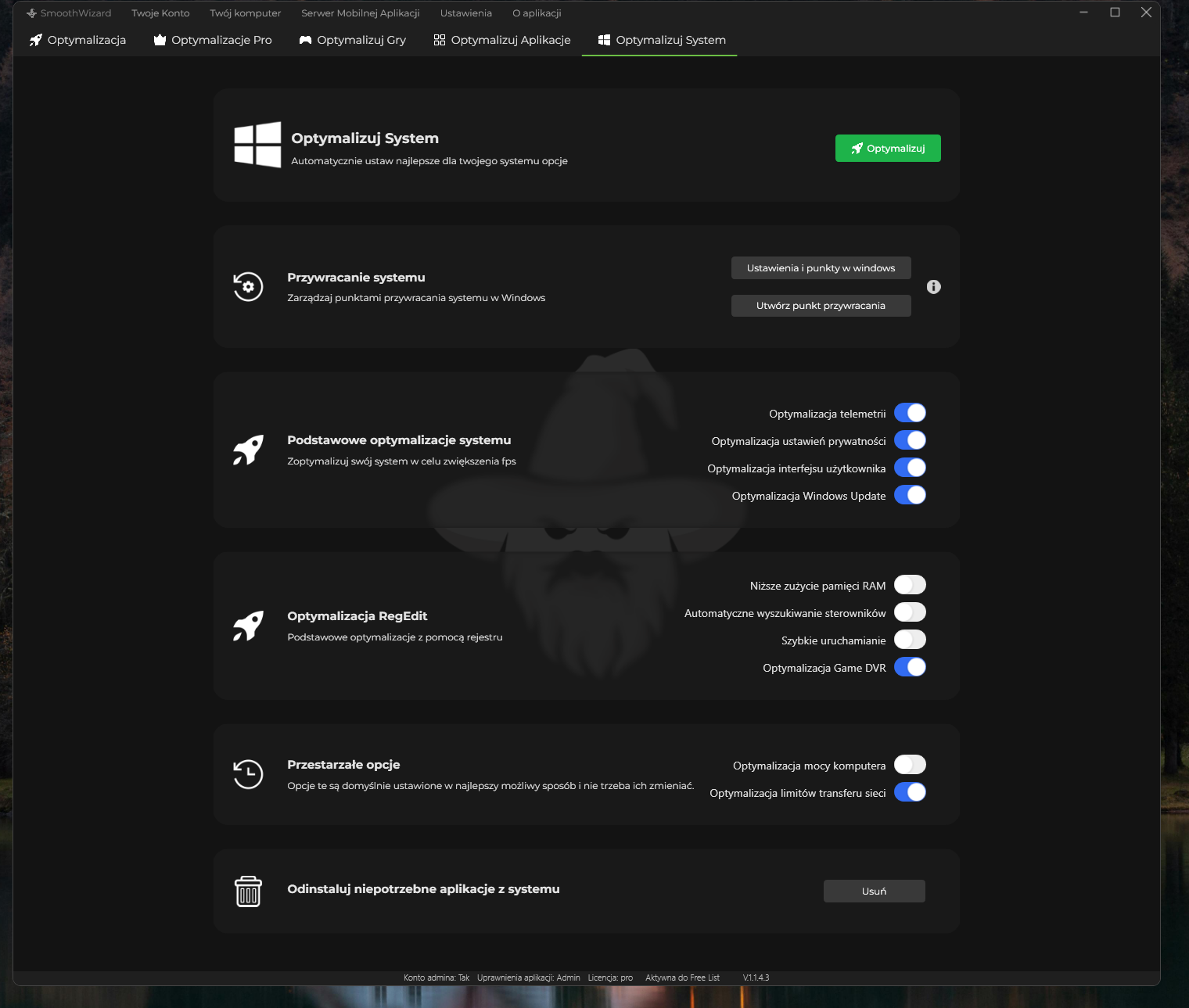1189x1008 pixels.
Task: Switch to the Optymalizuj Gry tab
Action: click(x=353, y=40)
